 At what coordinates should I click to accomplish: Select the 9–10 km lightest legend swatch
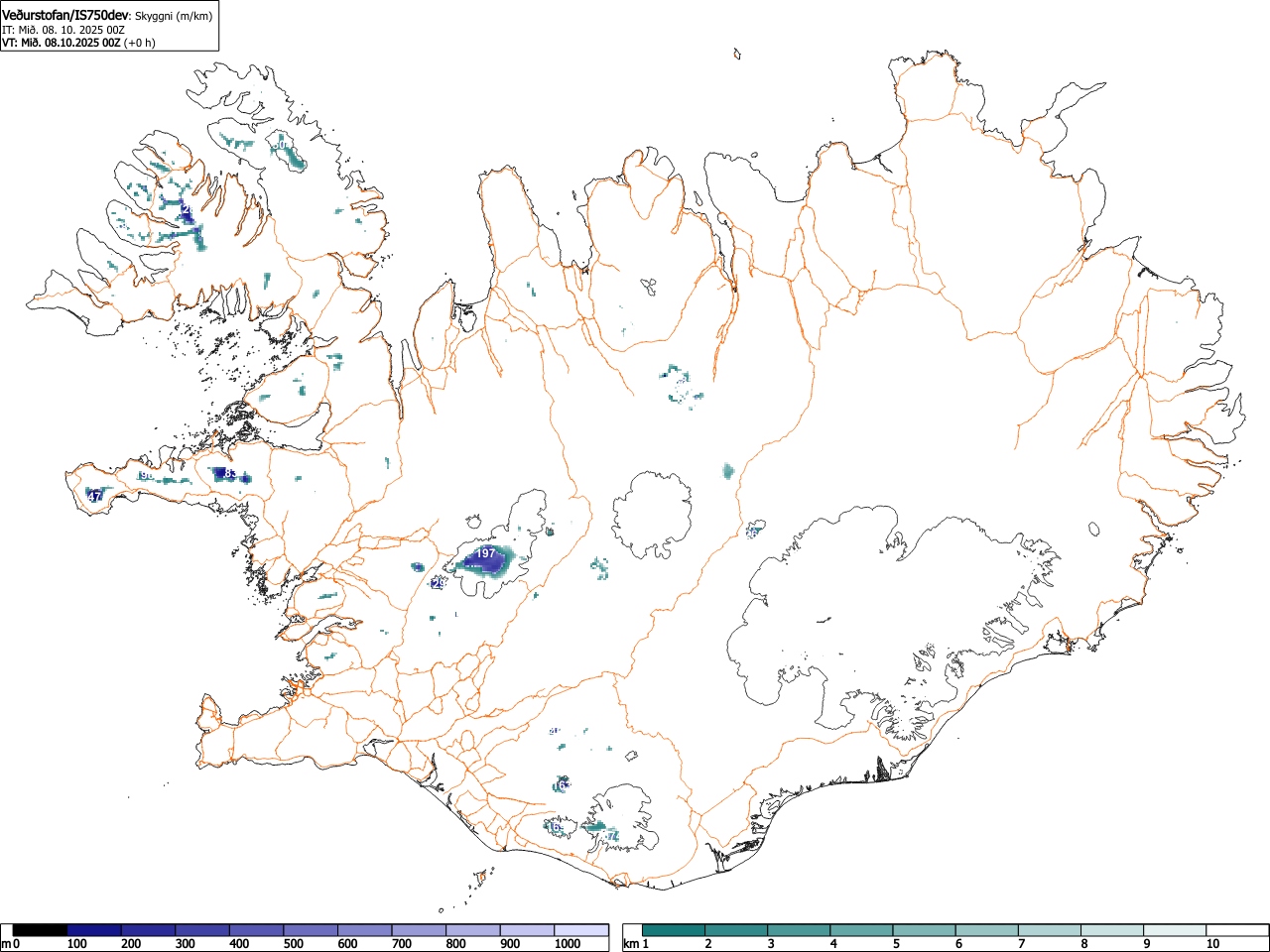coord(1175,930)
